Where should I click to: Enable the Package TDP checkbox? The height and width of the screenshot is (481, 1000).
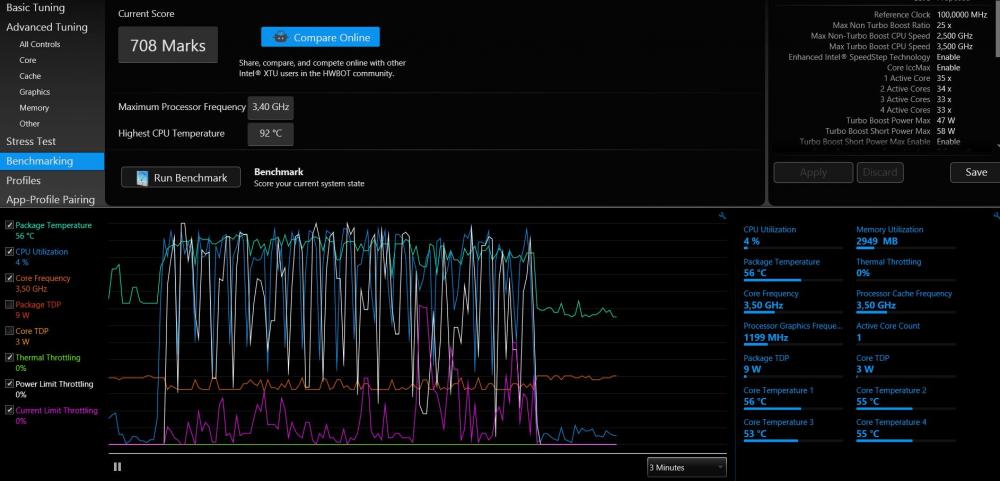point(10,304)
